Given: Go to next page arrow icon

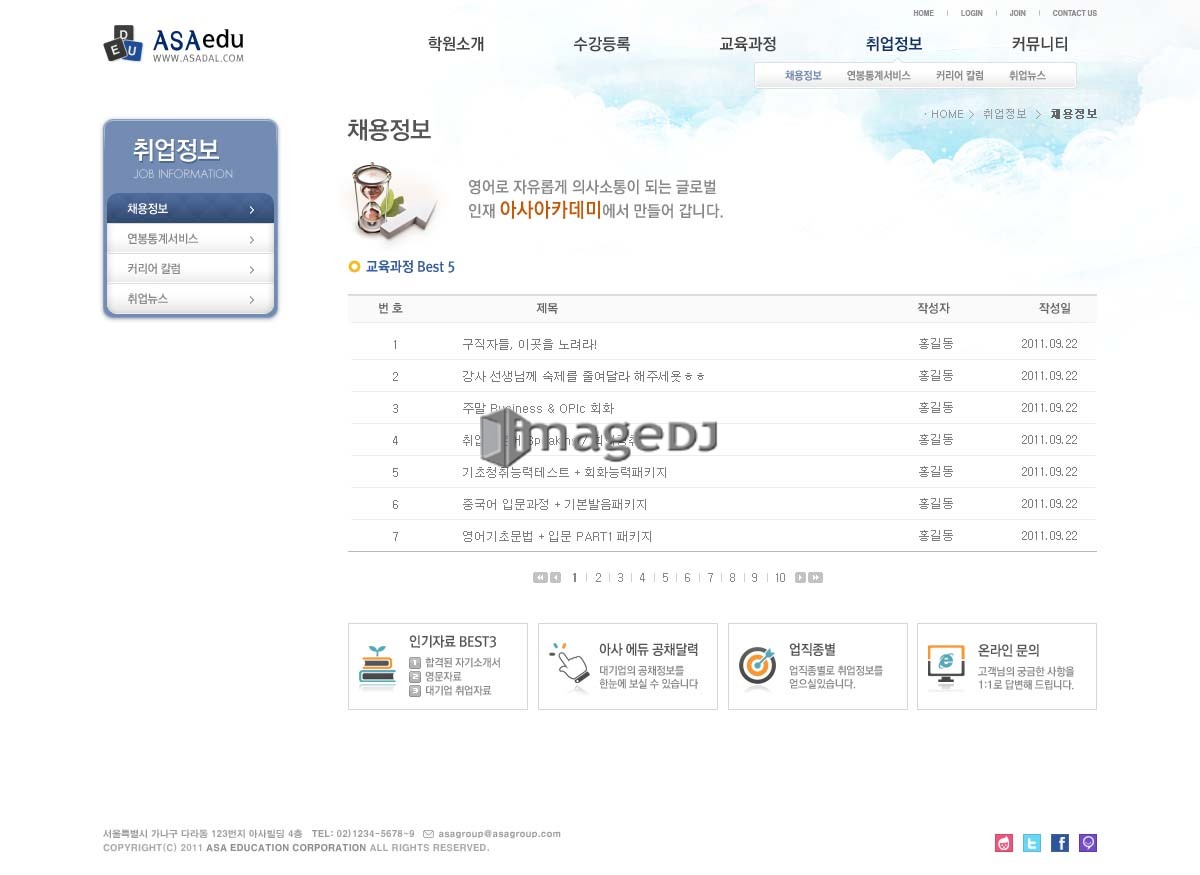Looking at the screenshot, I should [x=800, y=577].
